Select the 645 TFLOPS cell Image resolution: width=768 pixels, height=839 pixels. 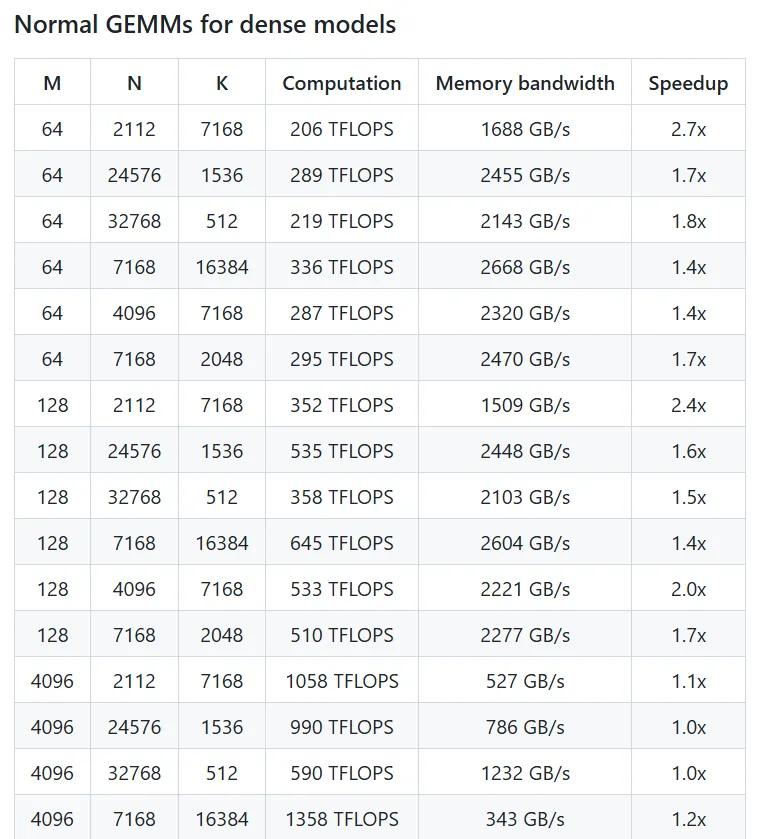pos(341,543)
